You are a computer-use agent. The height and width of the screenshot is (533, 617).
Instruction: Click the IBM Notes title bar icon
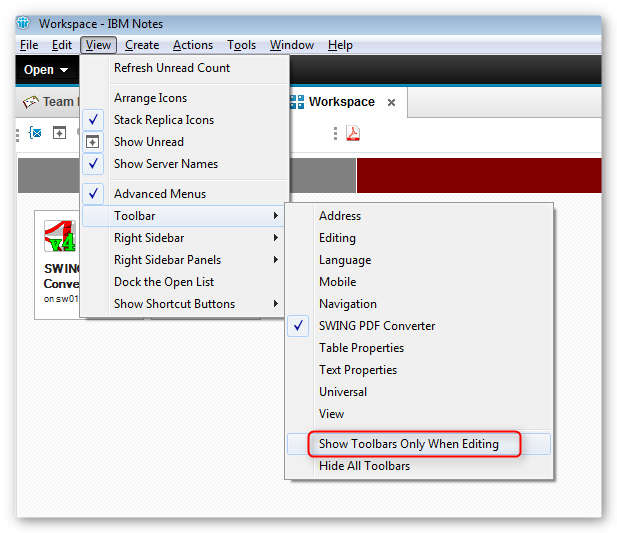coord(23,23)
